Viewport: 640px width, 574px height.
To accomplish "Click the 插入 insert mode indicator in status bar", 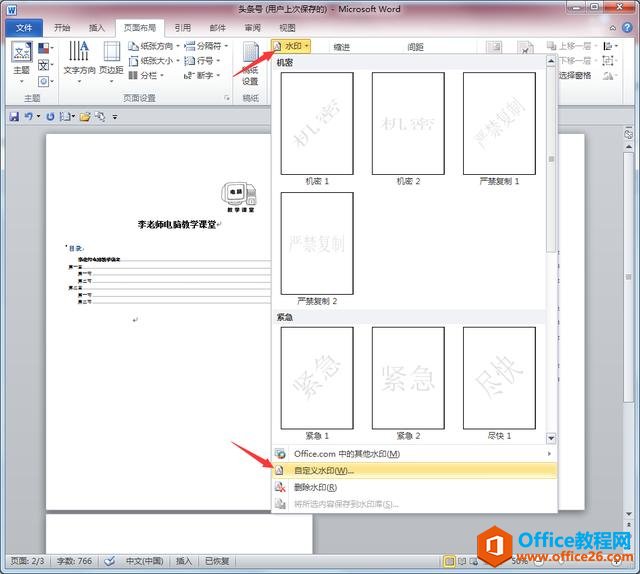I will pyautogui.click(x=184, y=561).
